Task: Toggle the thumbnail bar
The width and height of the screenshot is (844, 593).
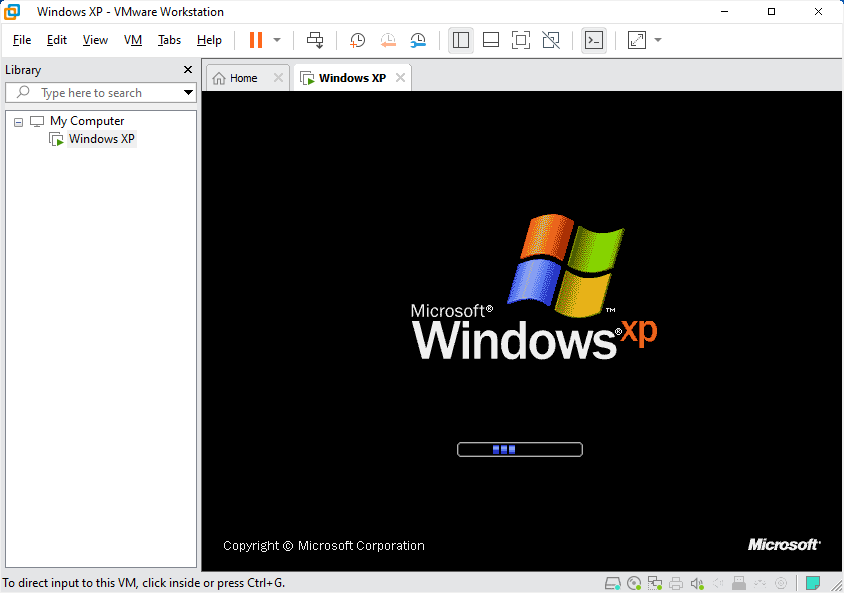Action: coord(490,40)
